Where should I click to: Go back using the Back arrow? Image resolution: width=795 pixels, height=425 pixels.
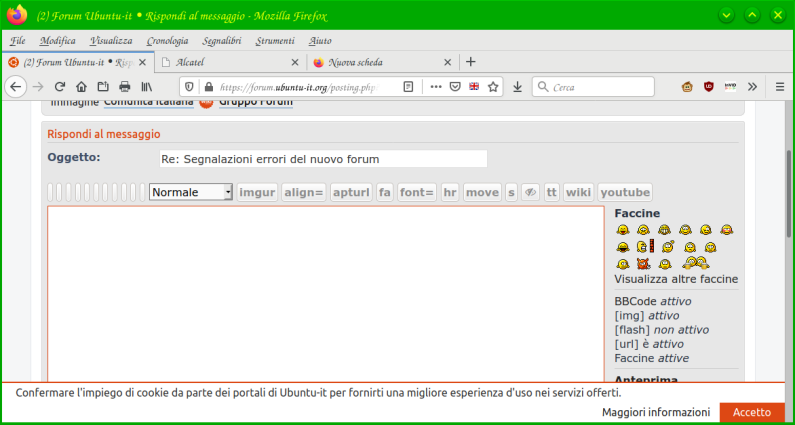(16, 87)
